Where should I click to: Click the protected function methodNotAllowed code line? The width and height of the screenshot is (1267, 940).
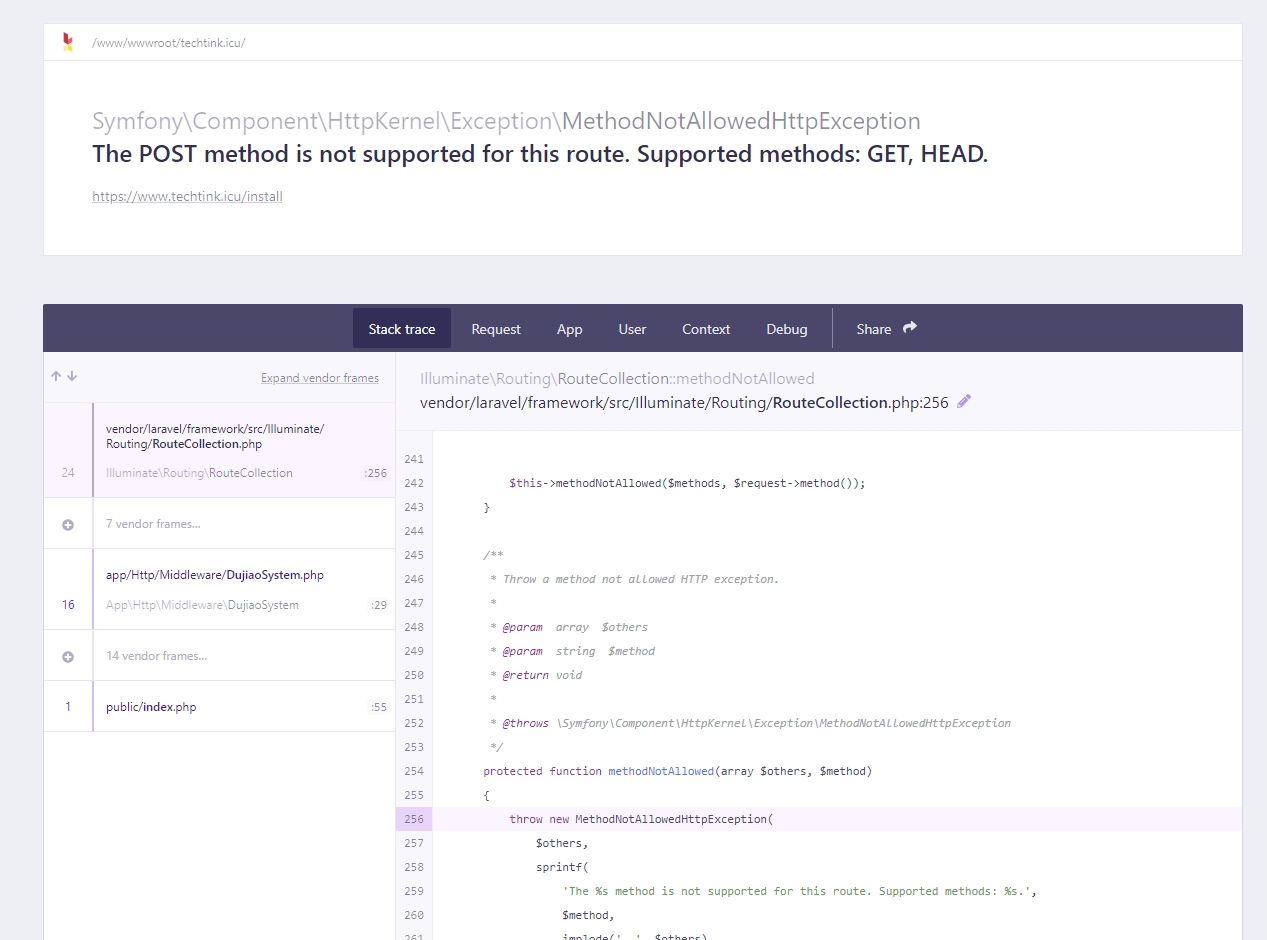tap(677, 771)
